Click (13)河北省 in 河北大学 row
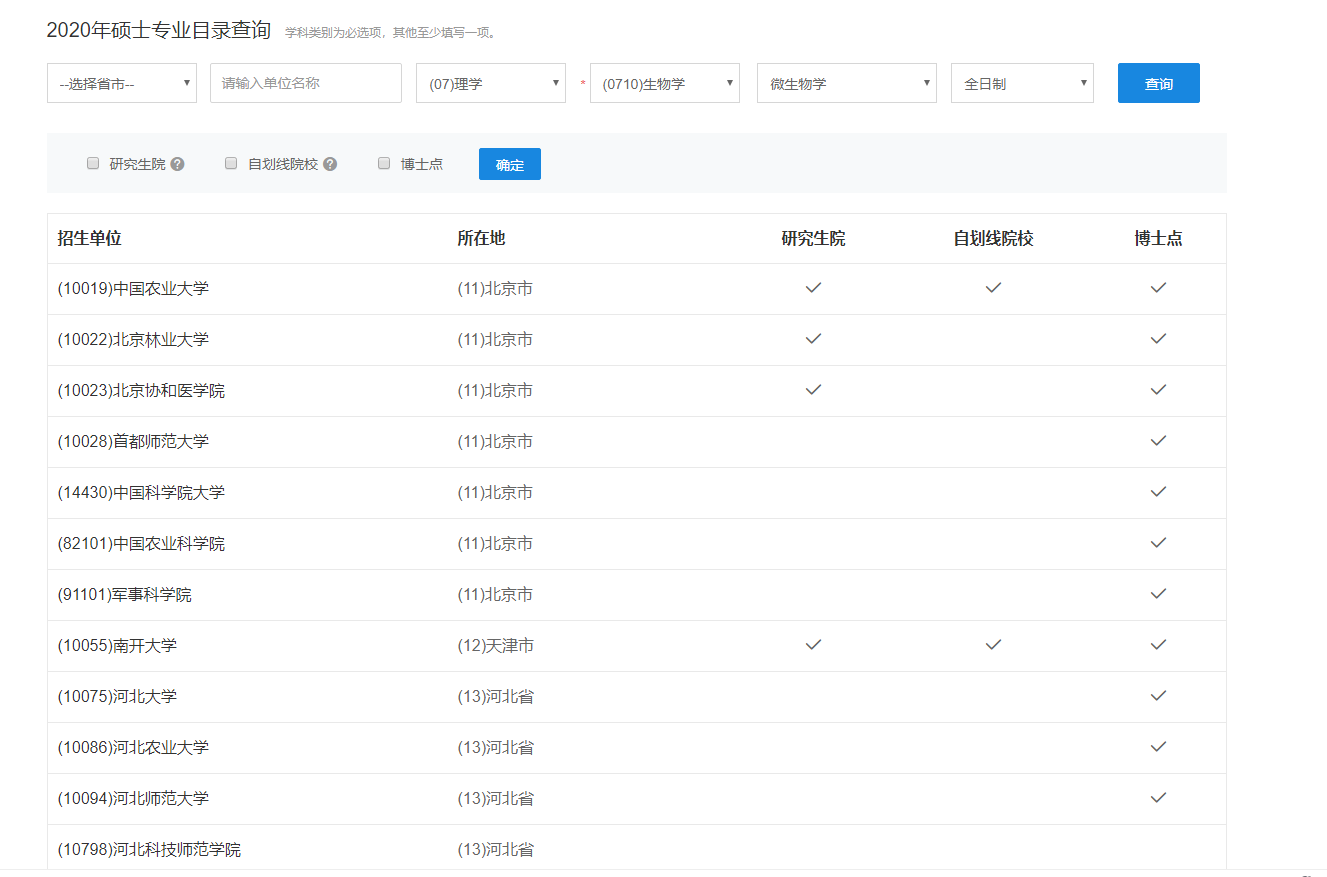 [x=495, y=697]
